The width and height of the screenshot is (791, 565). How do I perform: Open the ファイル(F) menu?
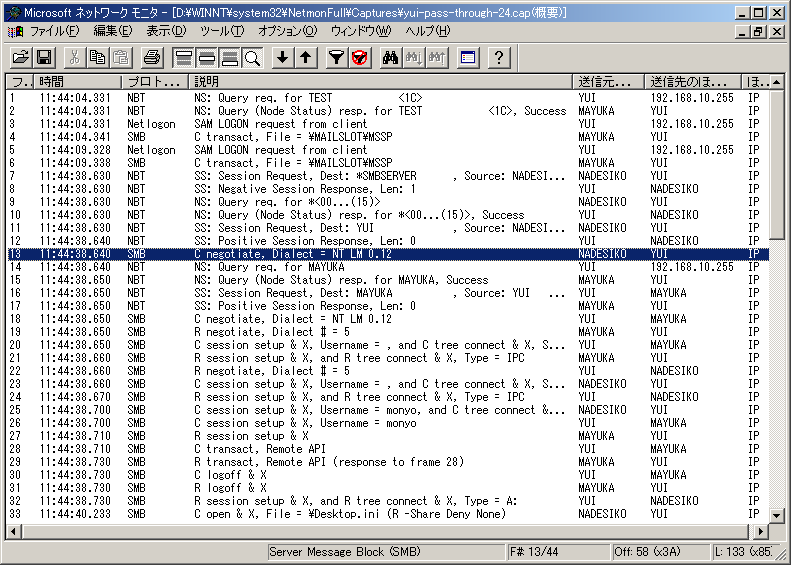coord(54,31)
